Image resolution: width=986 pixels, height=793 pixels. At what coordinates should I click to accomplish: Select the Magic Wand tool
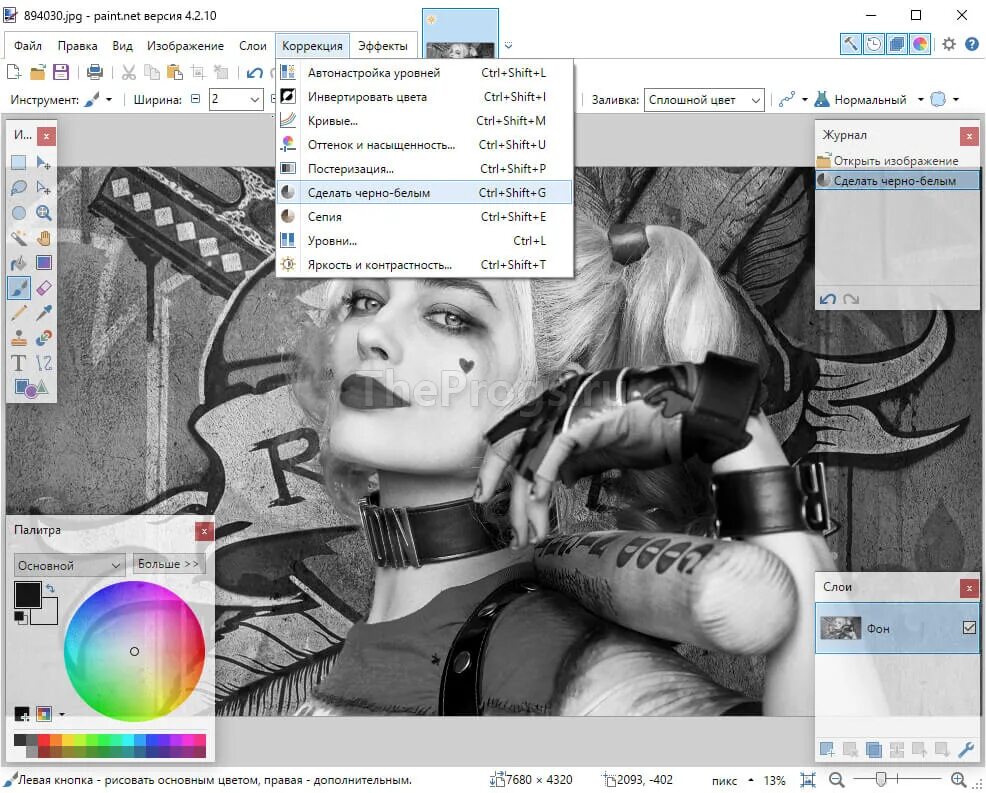(x=19, y=238)
